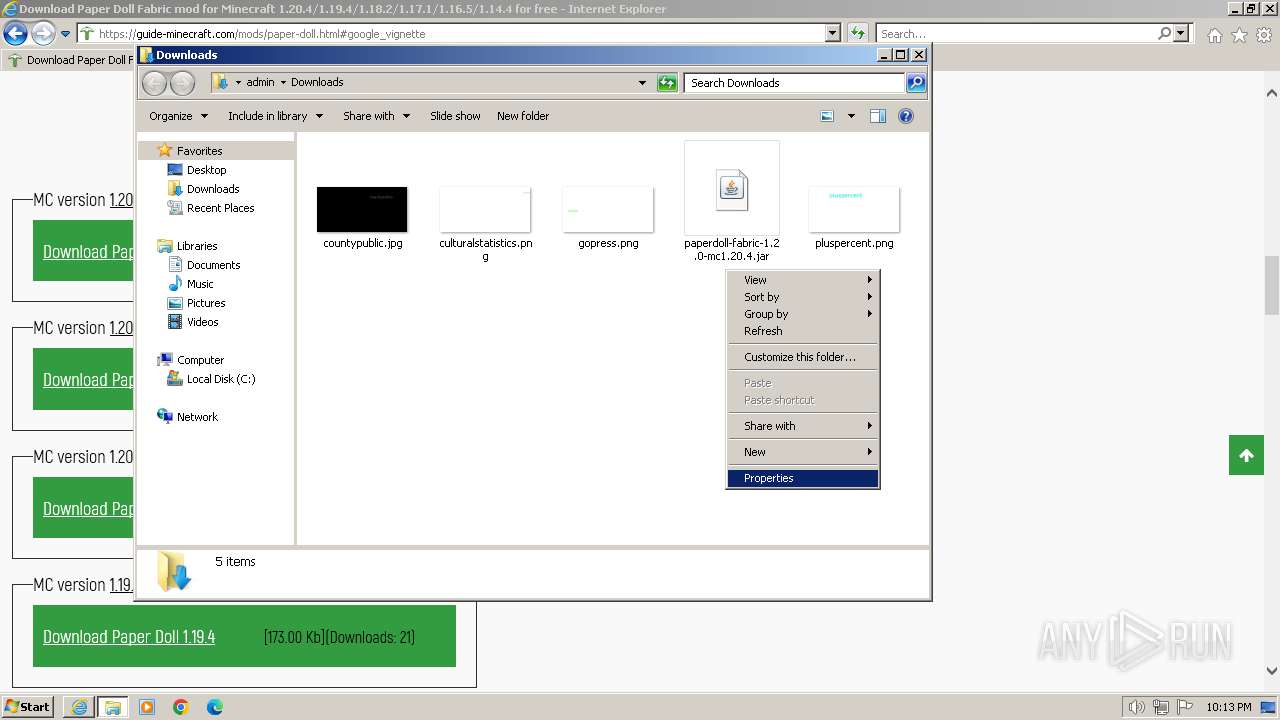Open the Downloads address bar history dropdown
This screenshot has width=1280, height=720.
[642, 83]
